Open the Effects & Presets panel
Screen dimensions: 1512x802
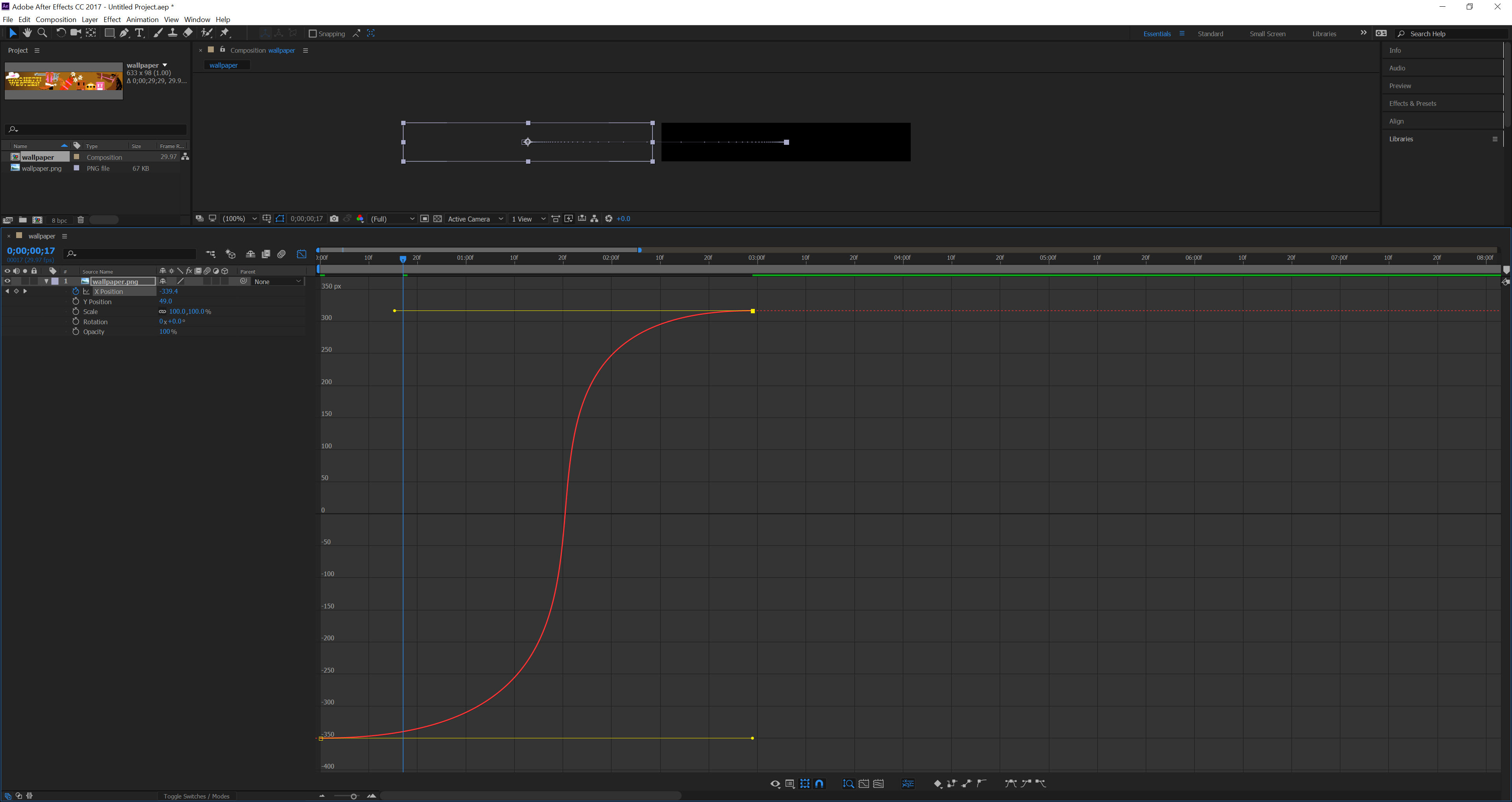coord(1412,103)
